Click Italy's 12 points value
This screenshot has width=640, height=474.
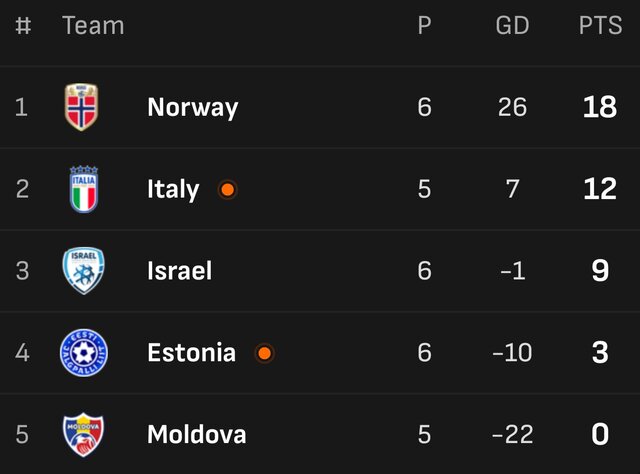(600, 189)
